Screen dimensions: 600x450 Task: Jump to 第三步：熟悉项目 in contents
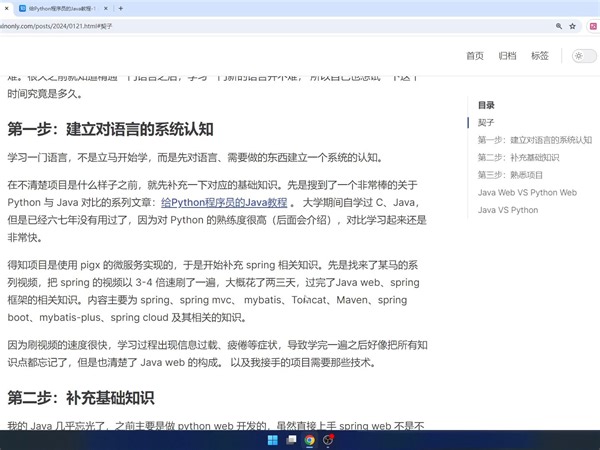510,175
